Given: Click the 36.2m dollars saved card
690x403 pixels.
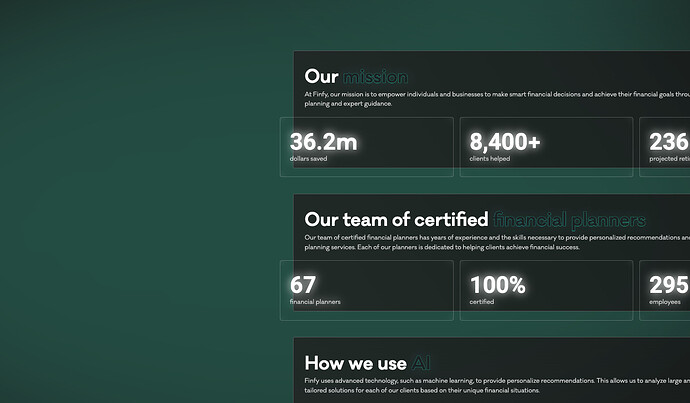Looking at the screenshot, I should tap(367, 147).
